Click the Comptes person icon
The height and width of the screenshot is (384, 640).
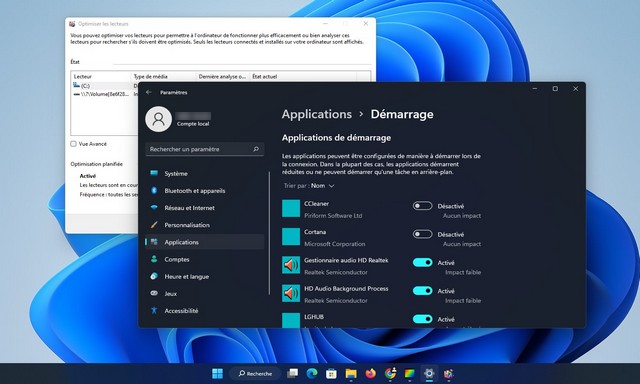click(x=154, y=259)
